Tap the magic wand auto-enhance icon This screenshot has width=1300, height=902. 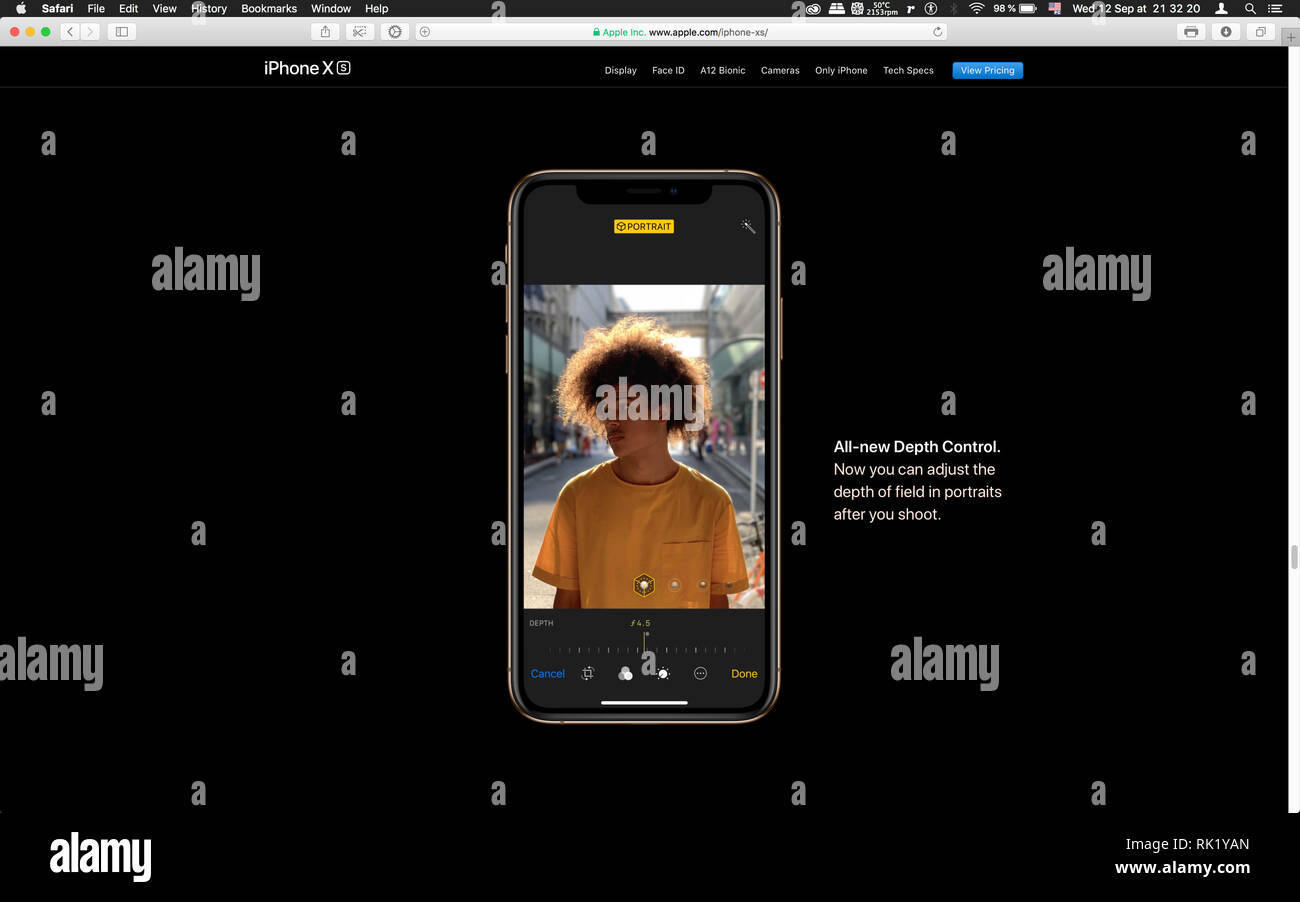[x=748, y=227]
